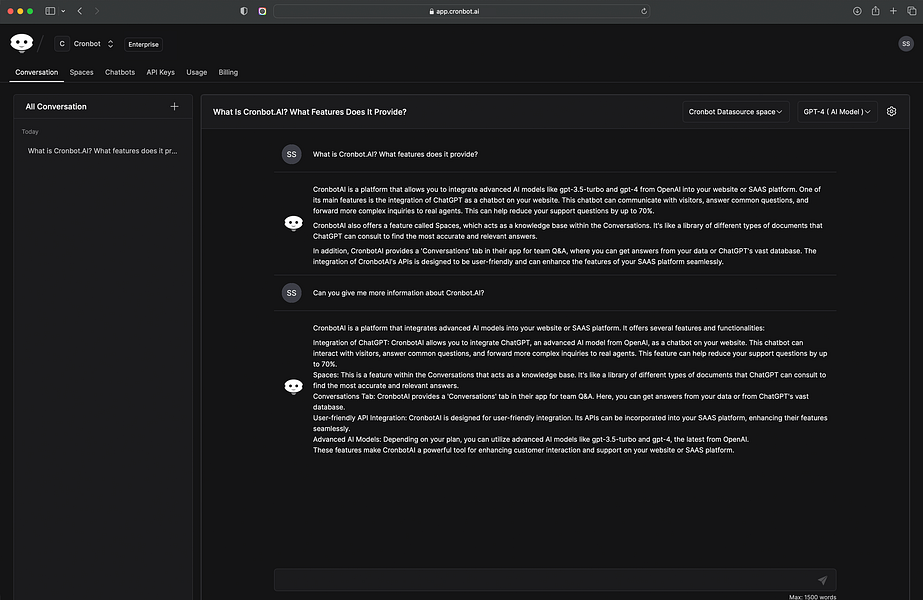The image size is (923, 600).
Task: Click the Cronbot logo icon
Action: click(22, 43)
